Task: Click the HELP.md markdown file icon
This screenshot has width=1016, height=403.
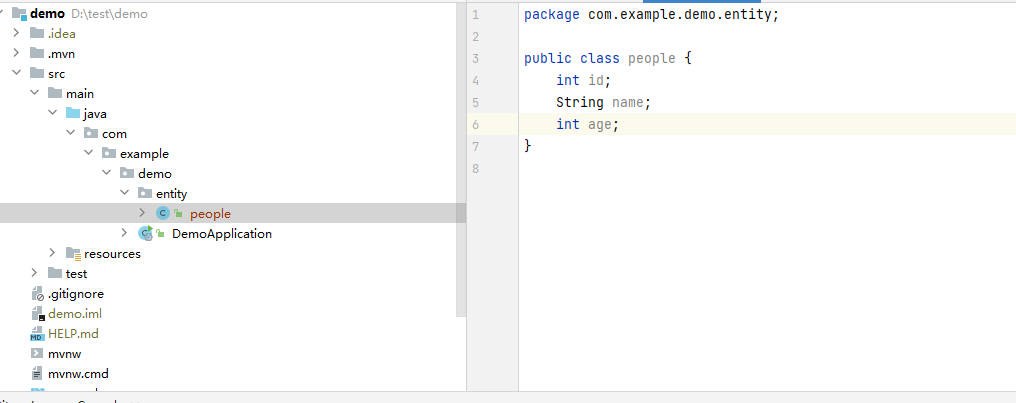Action: pyautogui.click(x=37, y=334)
